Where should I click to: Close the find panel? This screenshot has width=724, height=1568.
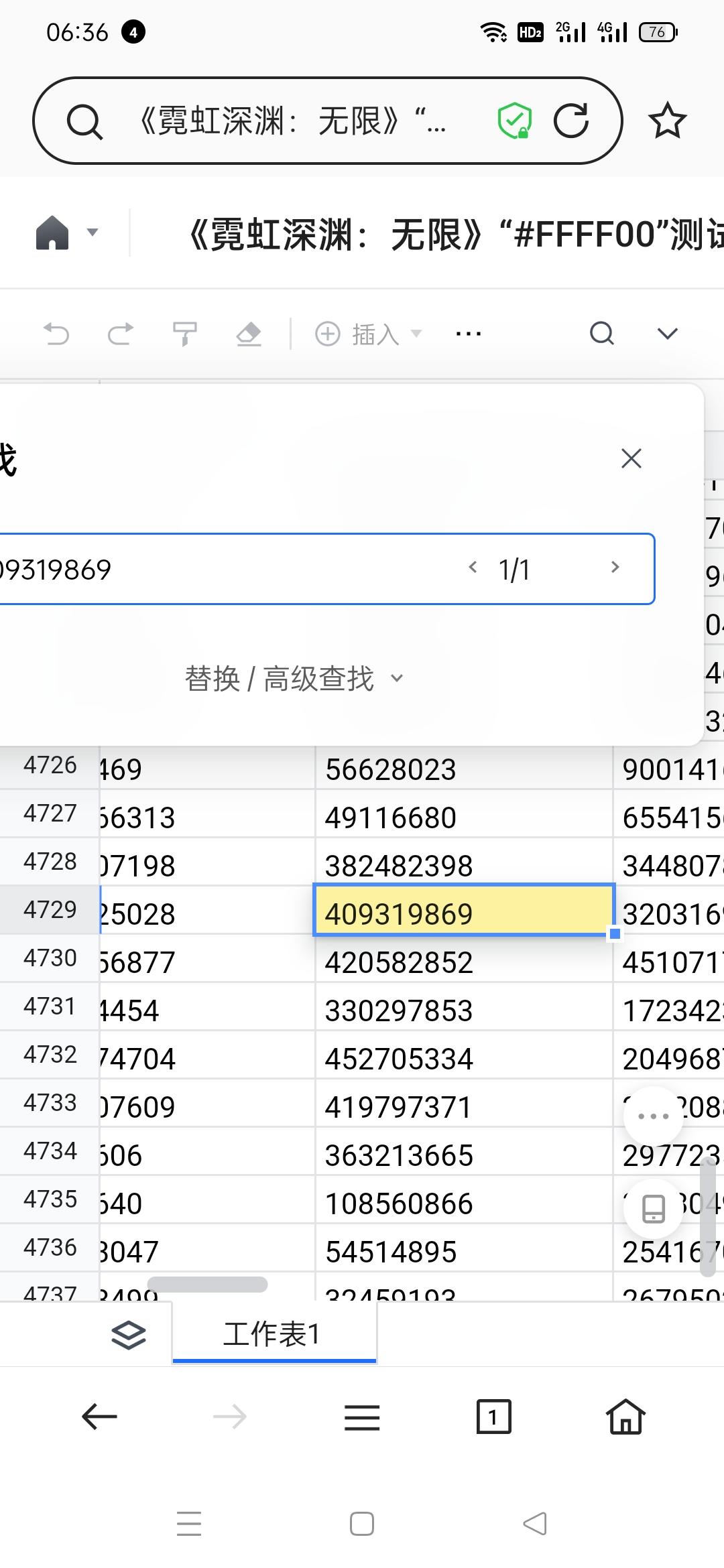point(631,459)
